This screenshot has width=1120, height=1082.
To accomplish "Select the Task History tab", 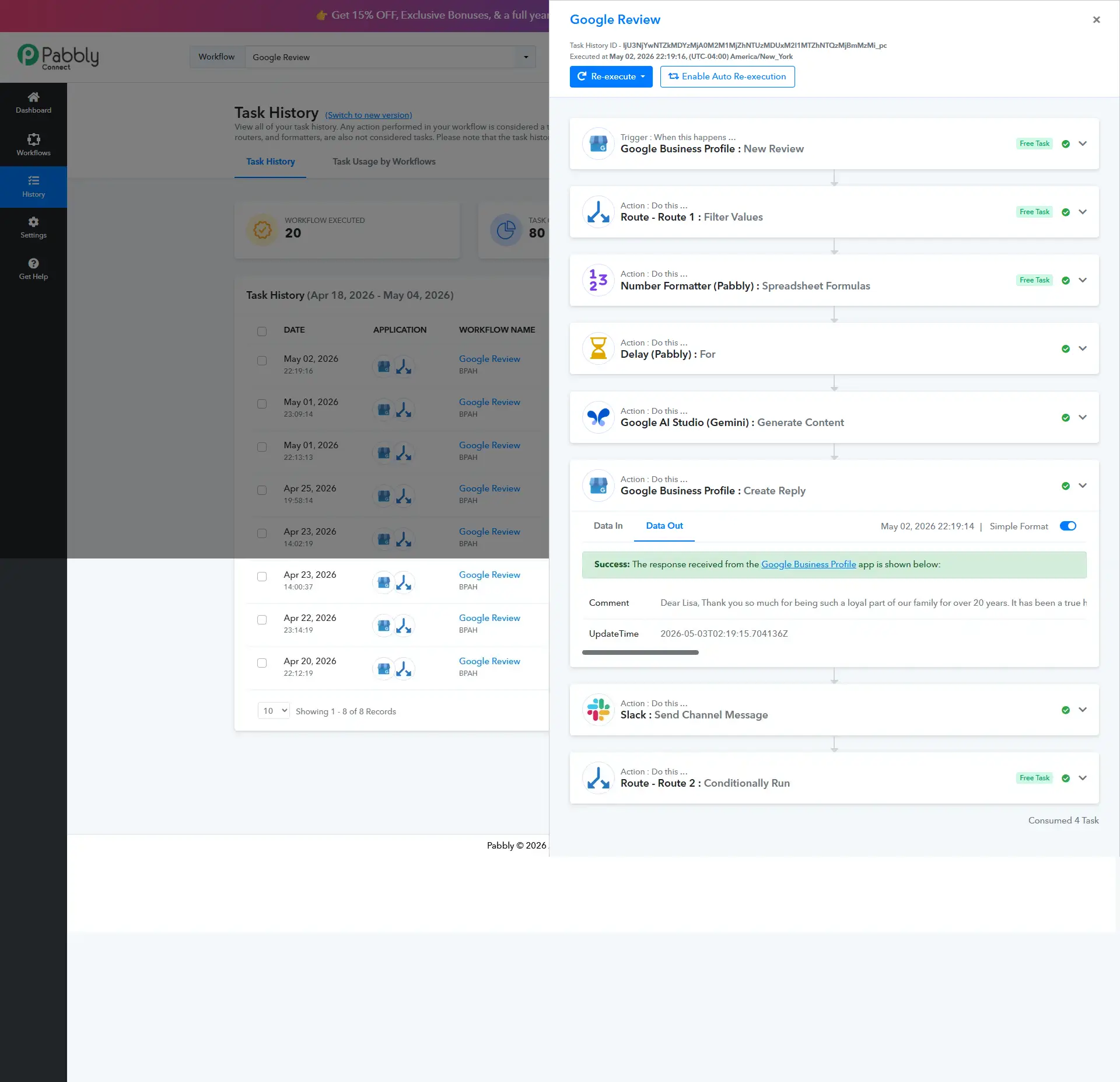I will pyautogui.click(x=270, y=162).
